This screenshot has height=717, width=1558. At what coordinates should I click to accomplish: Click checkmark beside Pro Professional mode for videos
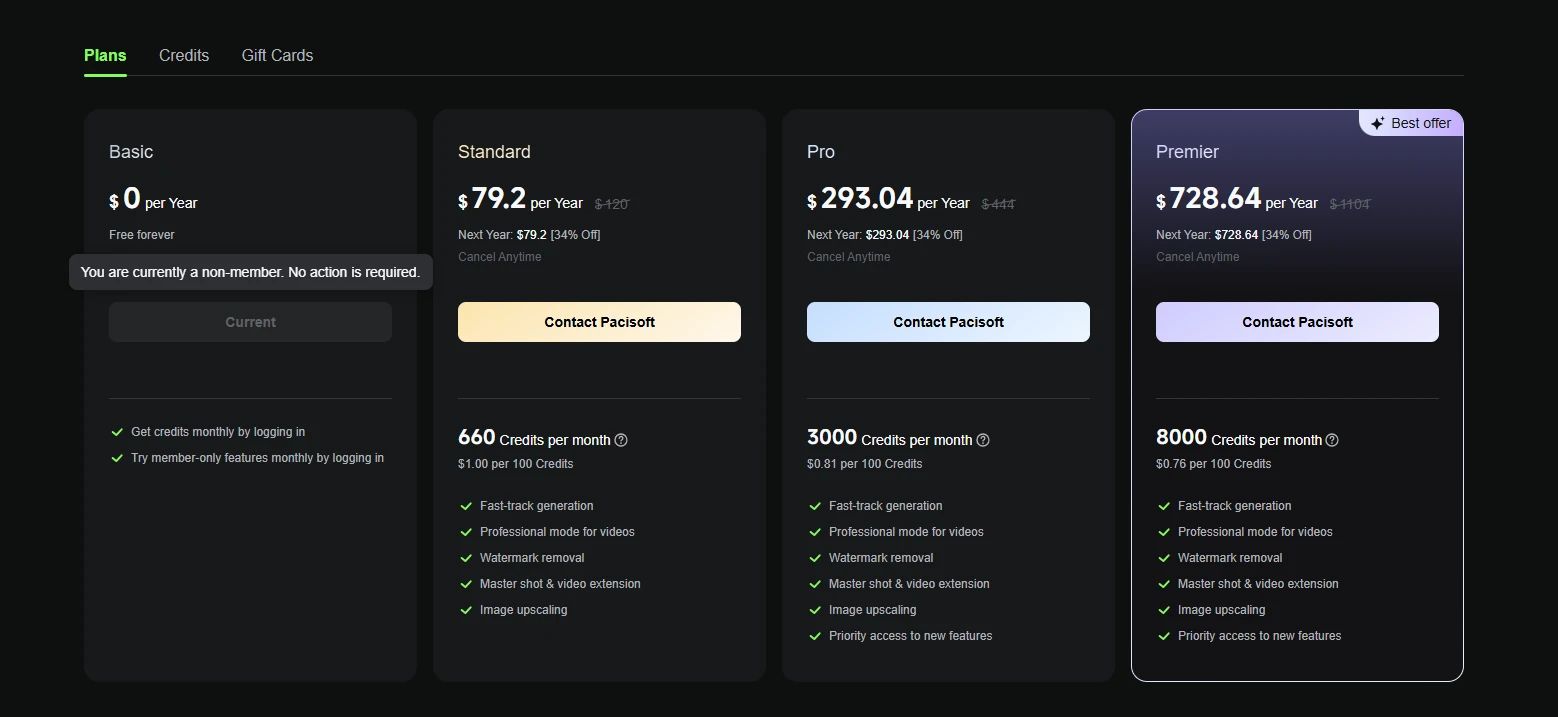coord(815,532)
